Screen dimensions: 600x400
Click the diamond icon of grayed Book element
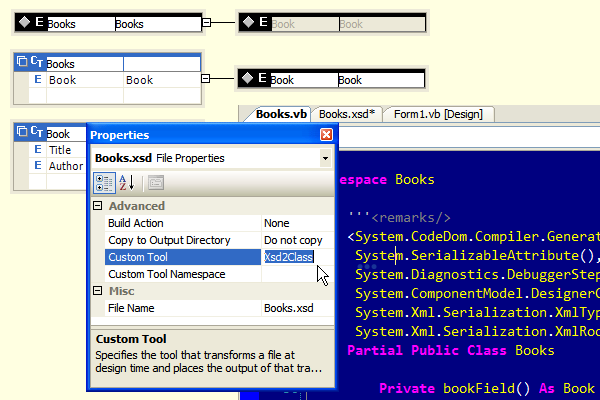coord(248,22)
